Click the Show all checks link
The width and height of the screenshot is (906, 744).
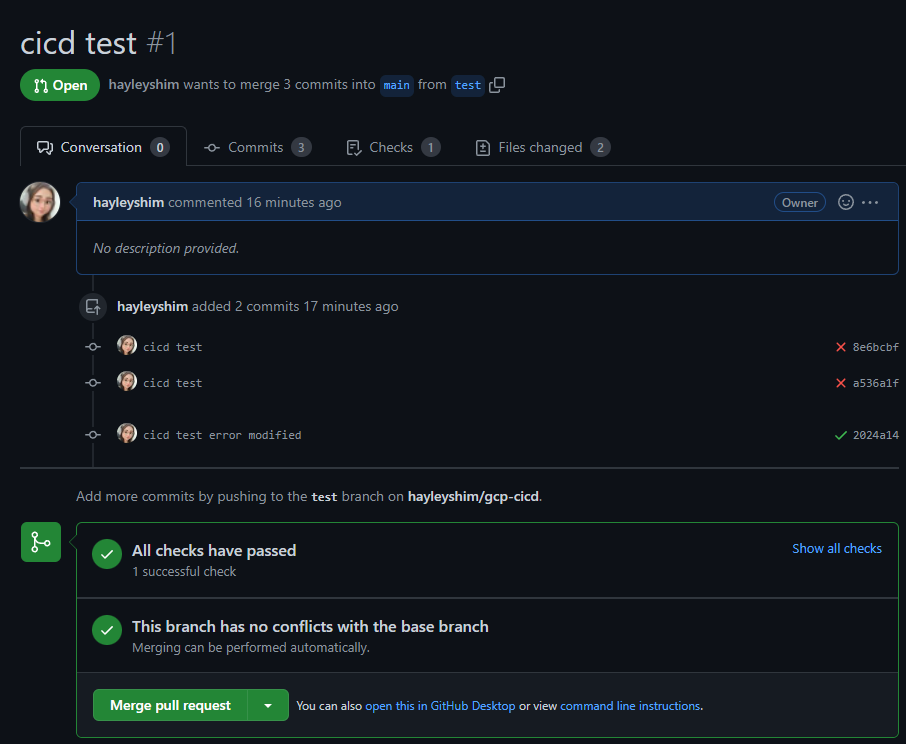point(837,549)
